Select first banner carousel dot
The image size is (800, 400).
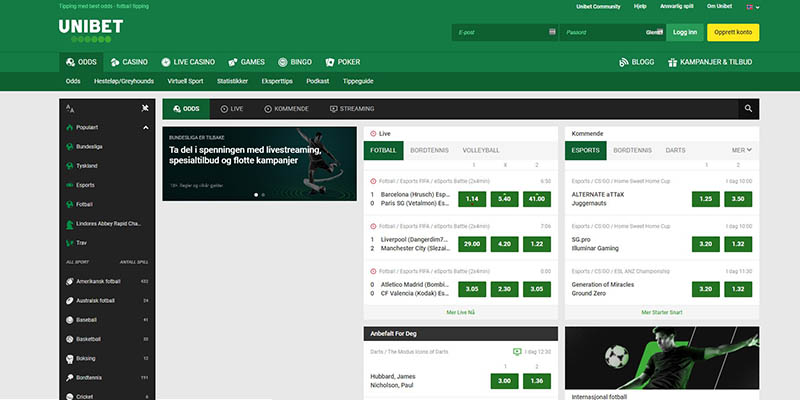coord(256,194)
